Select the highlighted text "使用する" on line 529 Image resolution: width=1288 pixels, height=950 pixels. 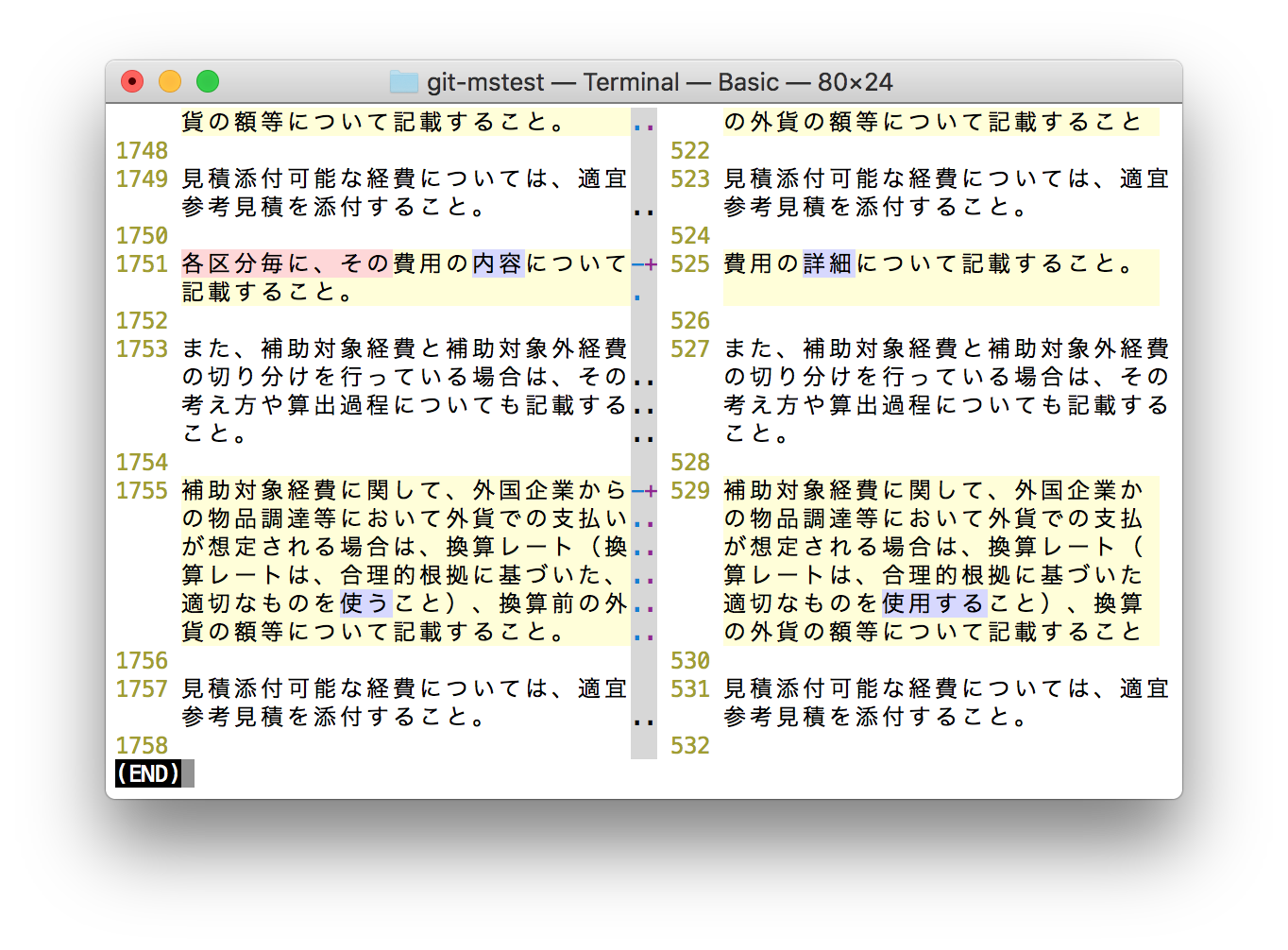point(934,603)
